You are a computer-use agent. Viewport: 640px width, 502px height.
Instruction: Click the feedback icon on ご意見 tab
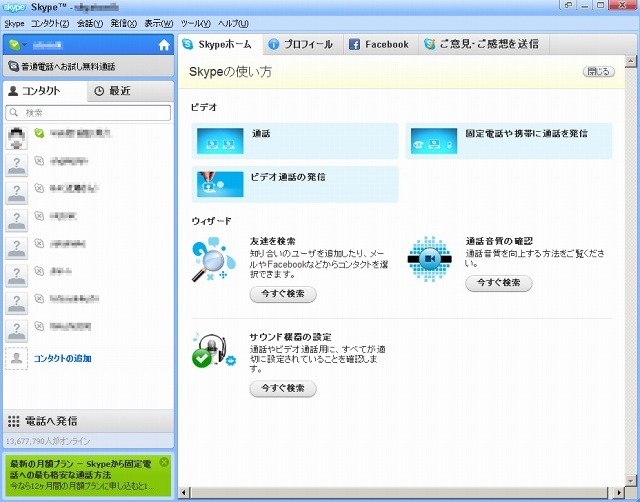[429, 44]
